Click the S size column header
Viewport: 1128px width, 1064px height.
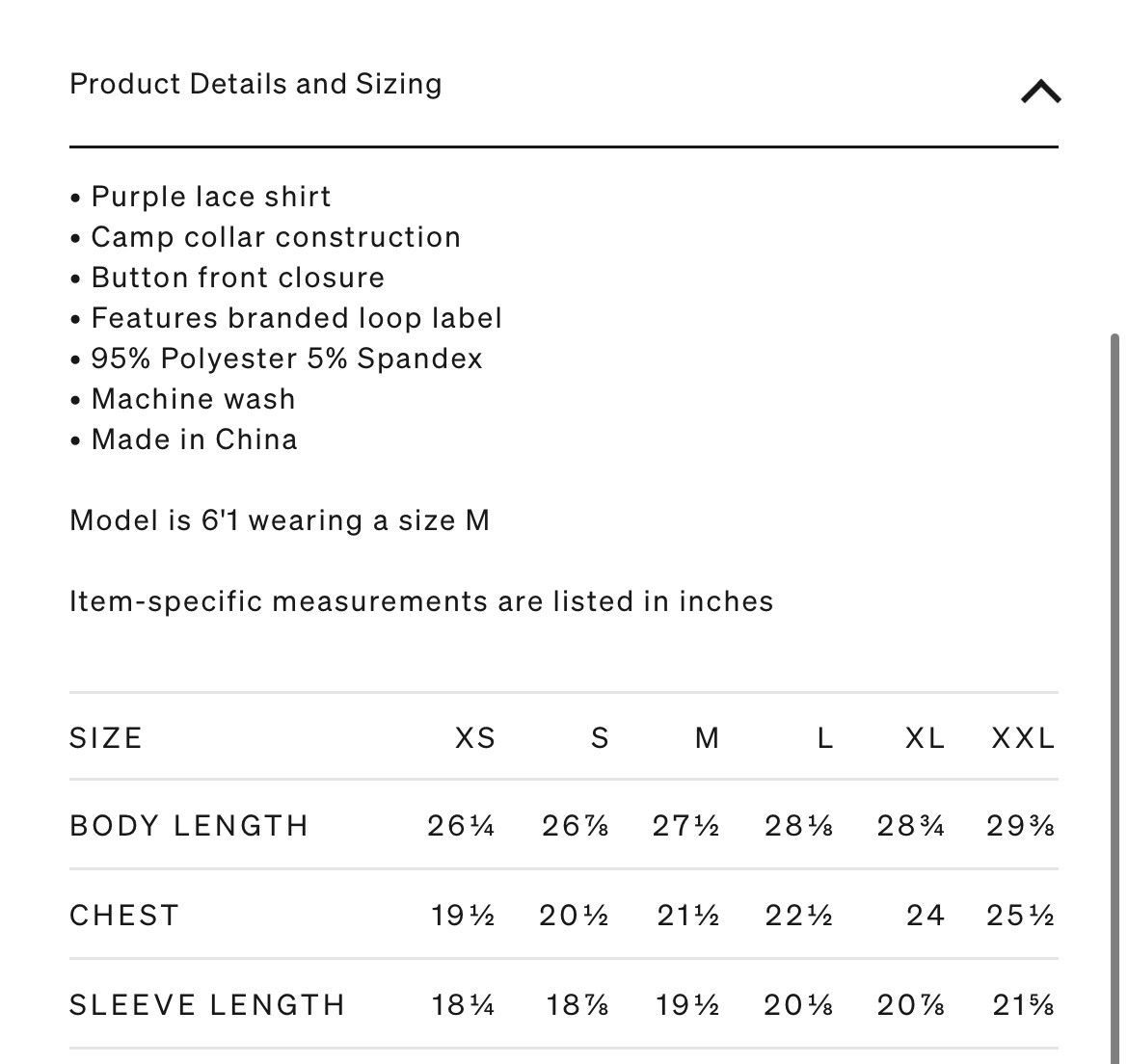point(601,738)
